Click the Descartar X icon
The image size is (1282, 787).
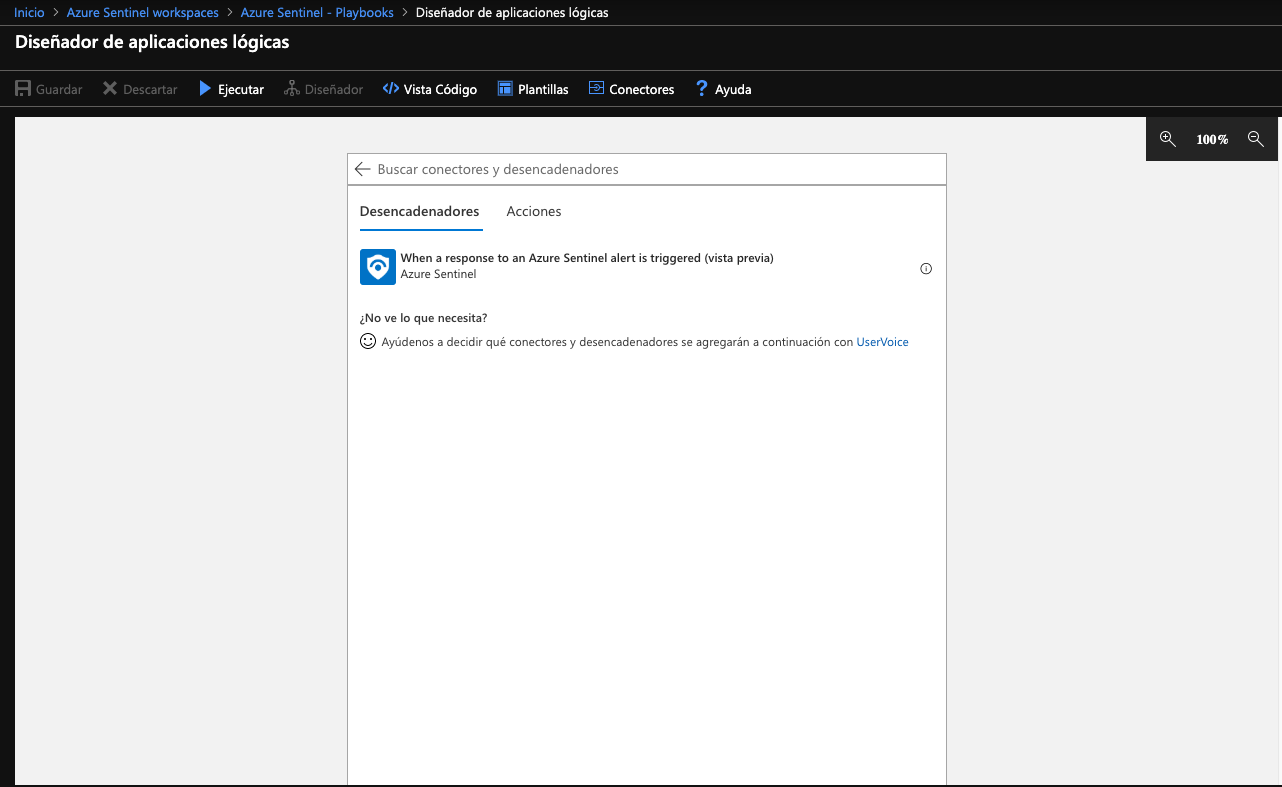pos(110,89)
